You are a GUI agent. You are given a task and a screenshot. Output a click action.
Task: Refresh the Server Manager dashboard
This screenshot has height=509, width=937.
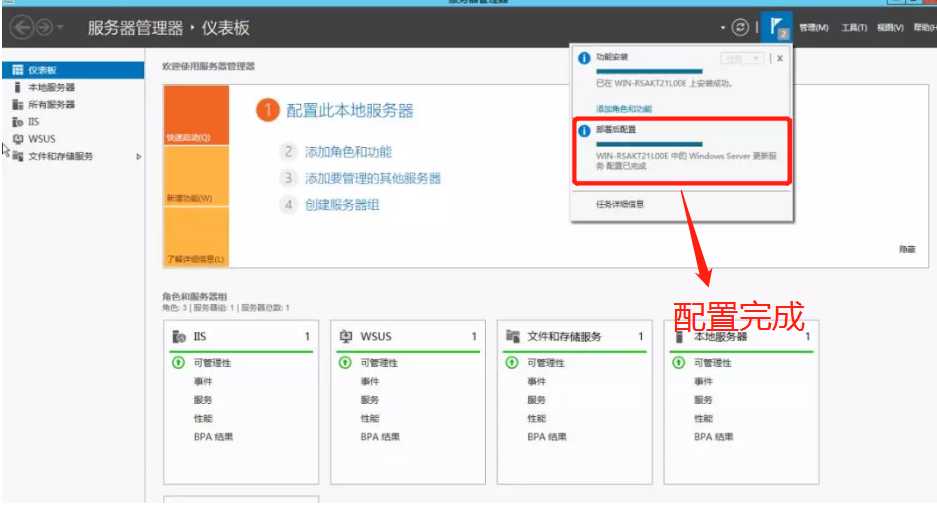pyautogui.click(x=740, y=27)
